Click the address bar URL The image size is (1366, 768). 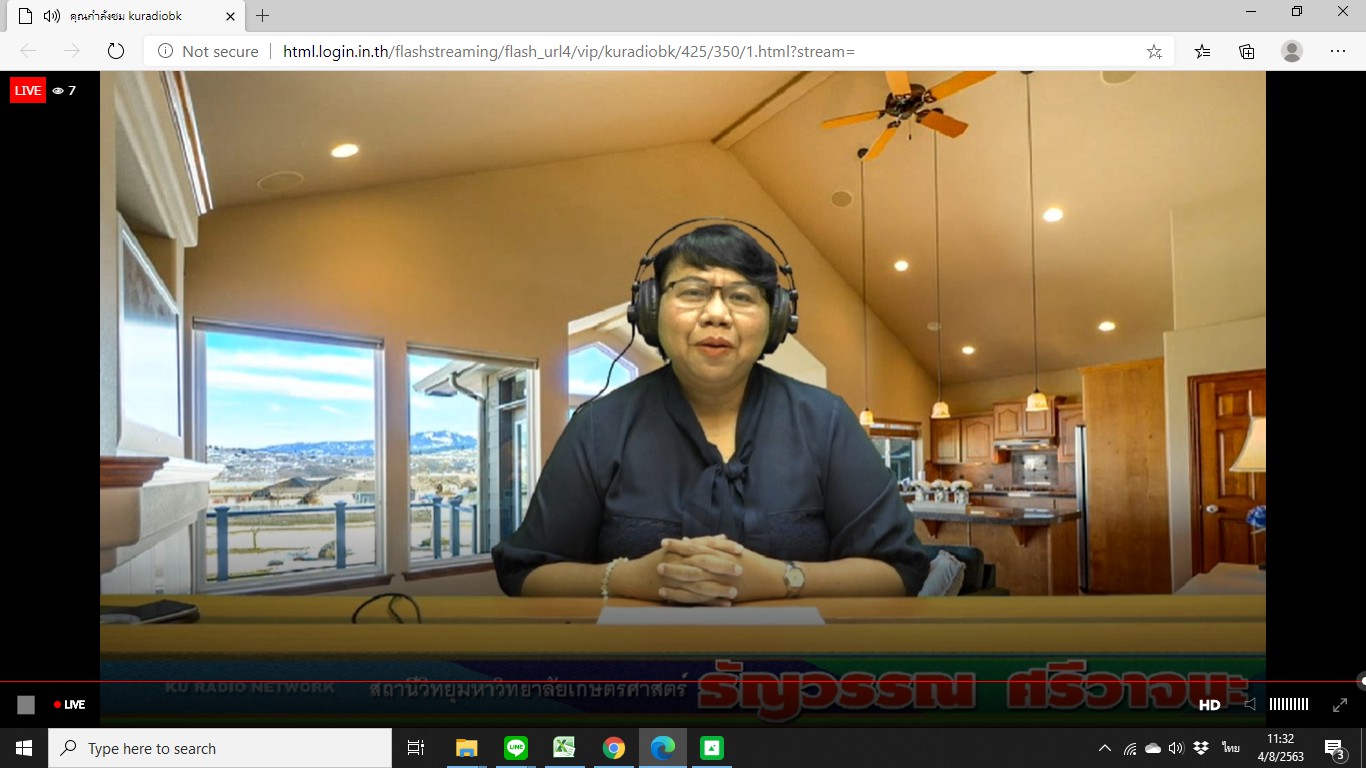(x=568, y=51)
